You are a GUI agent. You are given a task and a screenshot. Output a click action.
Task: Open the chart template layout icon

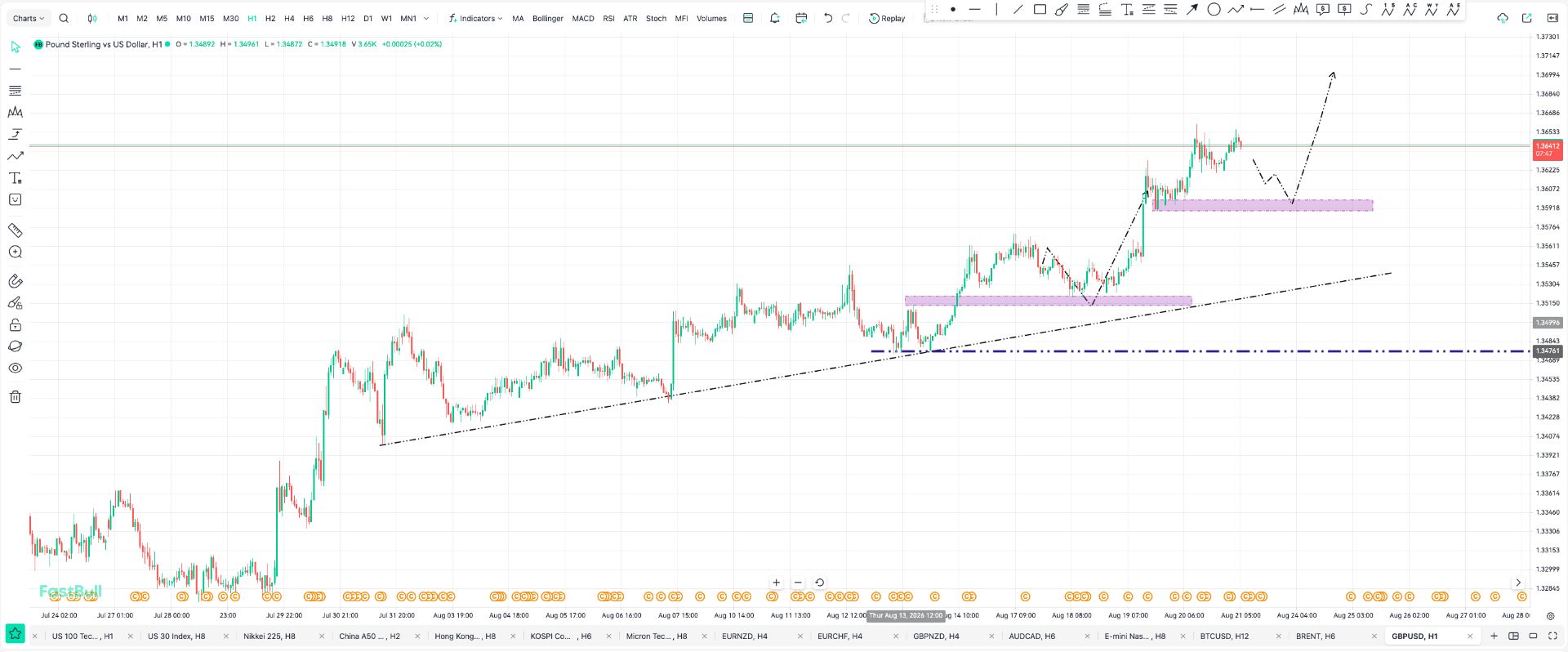click(x=748, y=18)
